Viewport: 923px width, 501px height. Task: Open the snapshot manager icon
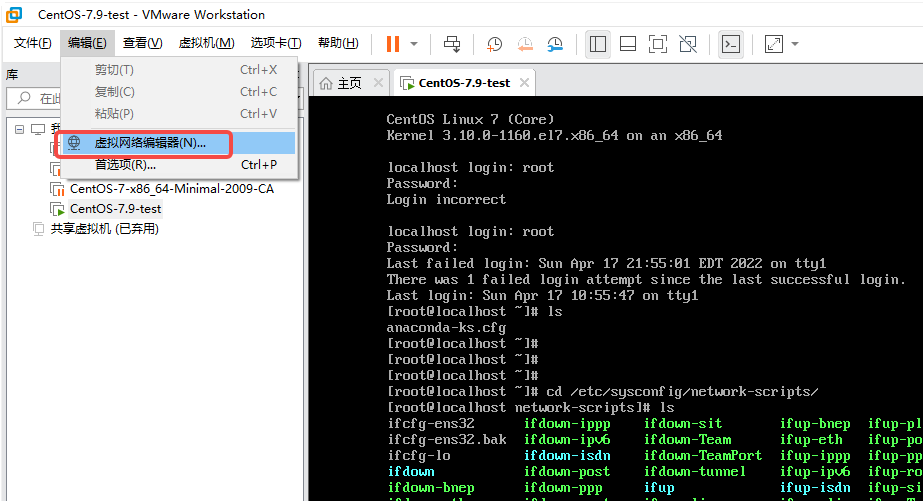tap(555, 44)
